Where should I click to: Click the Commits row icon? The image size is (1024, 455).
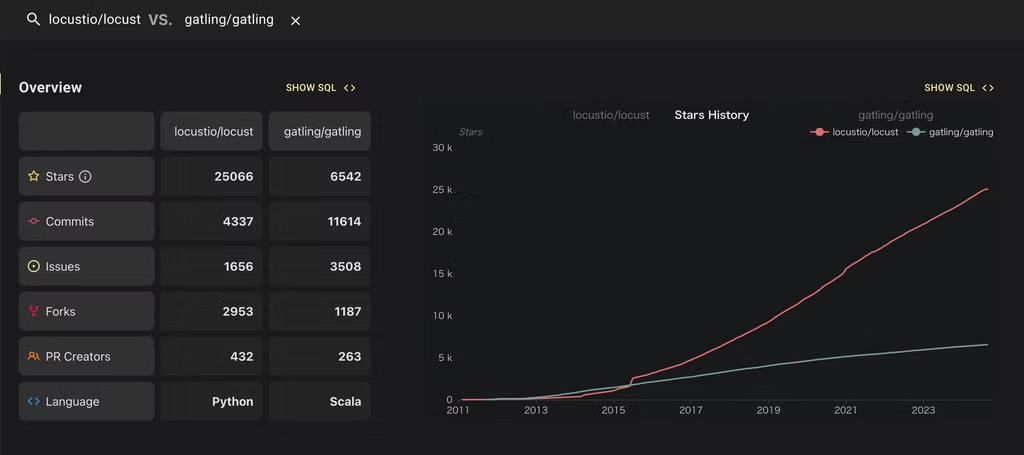(x=34, y=221)
